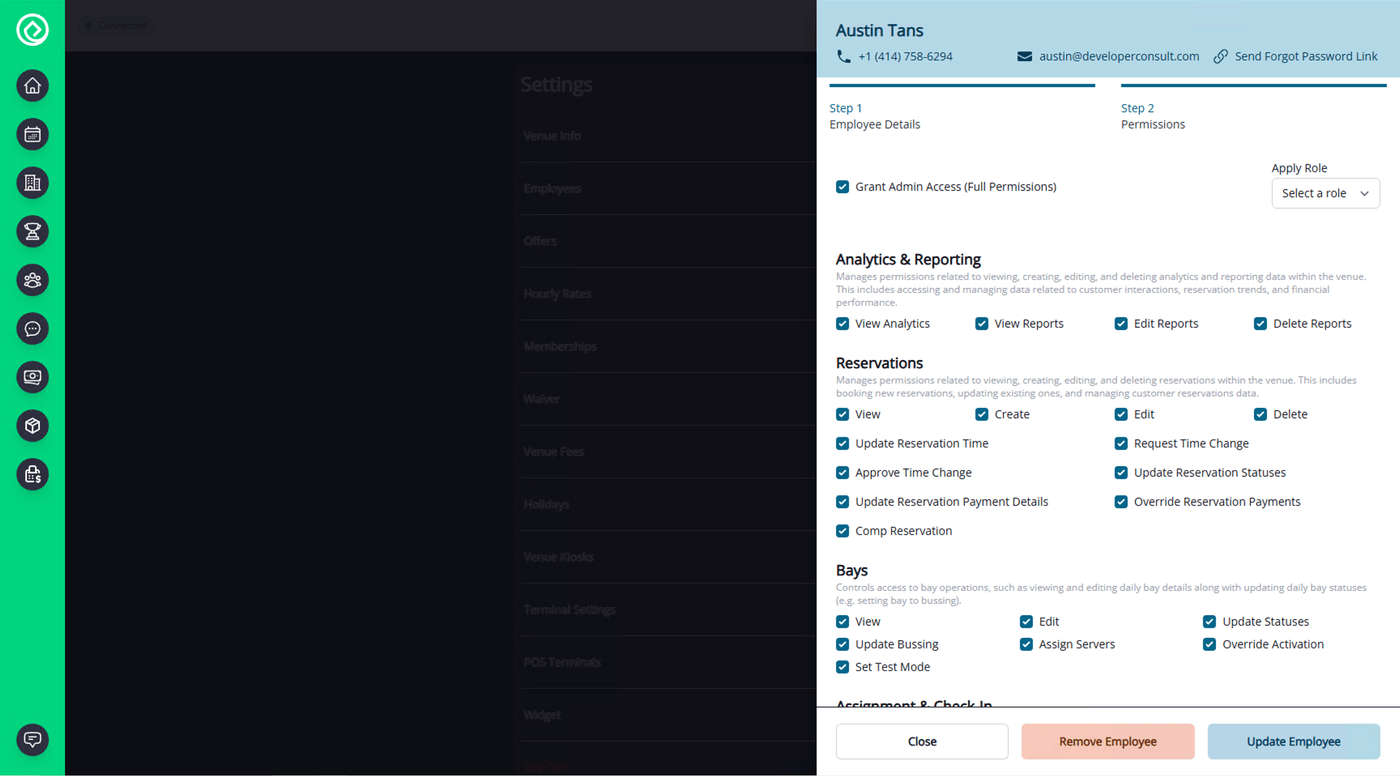Open the Home dashboard from the sidebar
Screen dimensions: 1400x776
coord(32,86)
